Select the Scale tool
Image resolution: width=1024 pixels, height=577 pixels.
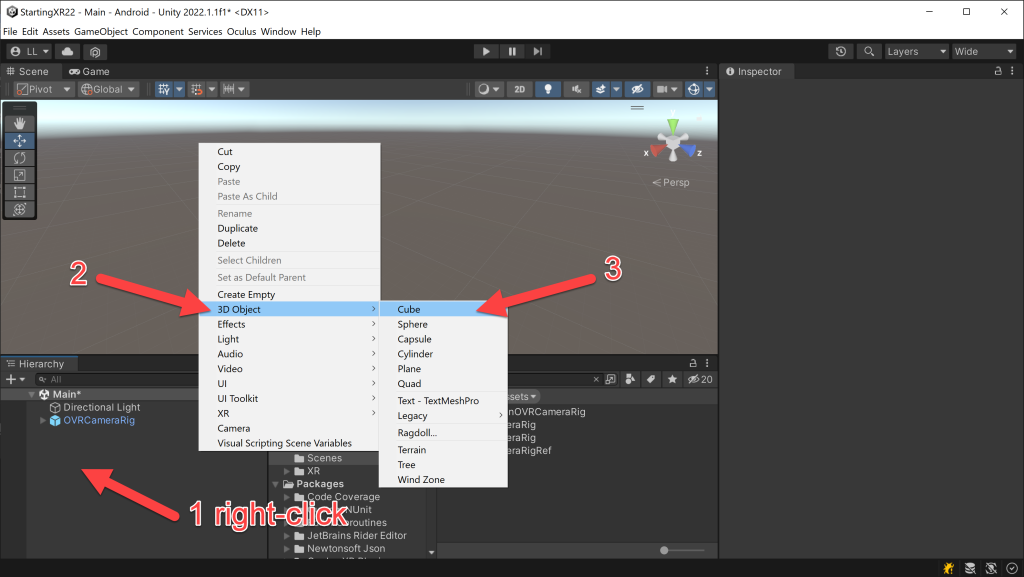[20, 175]
